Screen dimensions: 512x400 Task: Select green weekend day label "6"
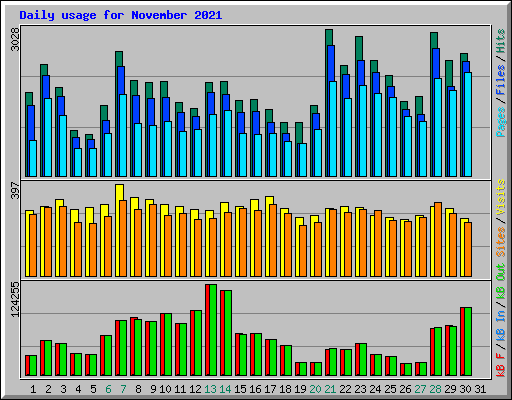108,389
